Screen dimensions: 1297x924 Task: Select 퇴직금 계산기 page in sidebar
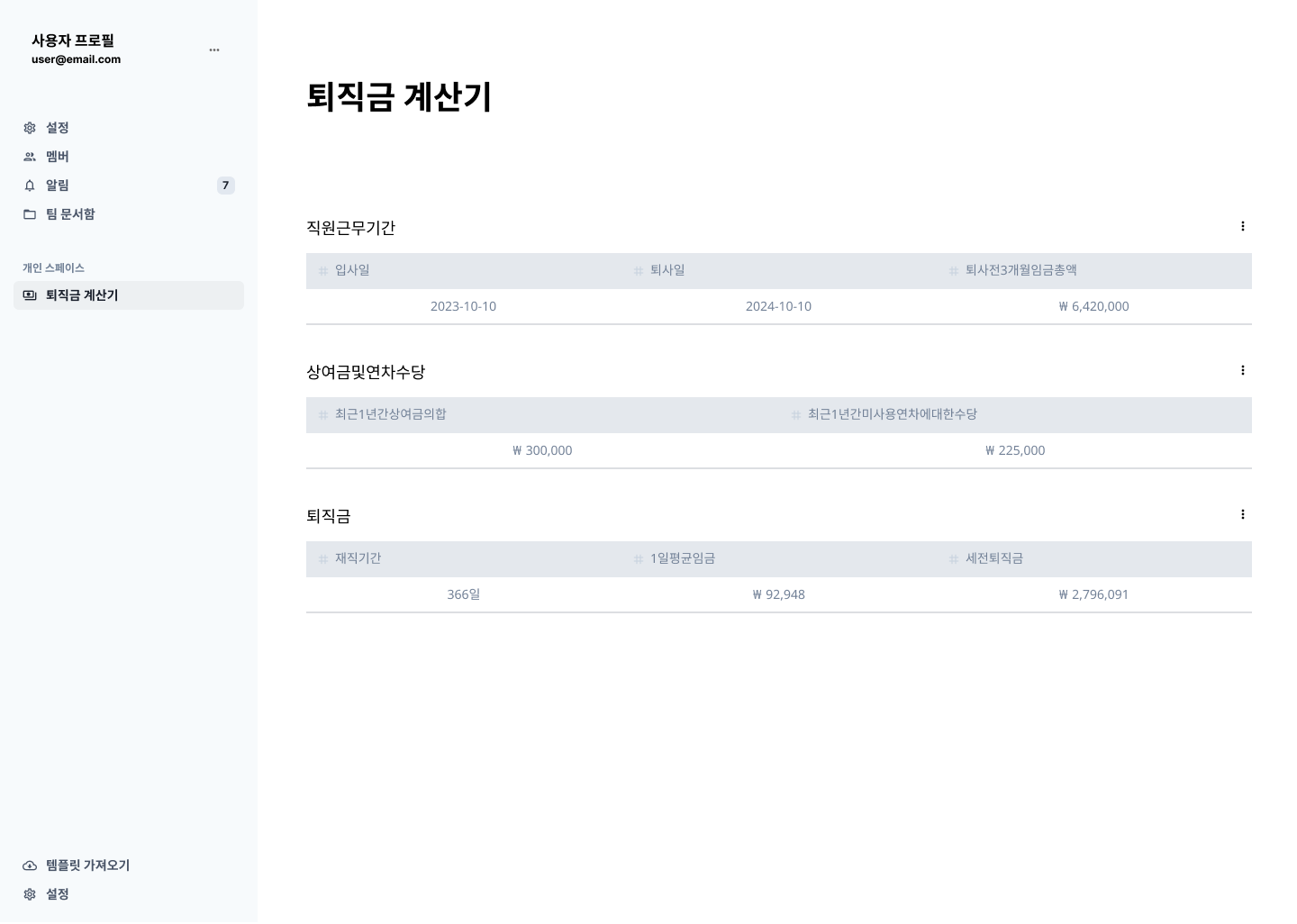coord(129,295)
